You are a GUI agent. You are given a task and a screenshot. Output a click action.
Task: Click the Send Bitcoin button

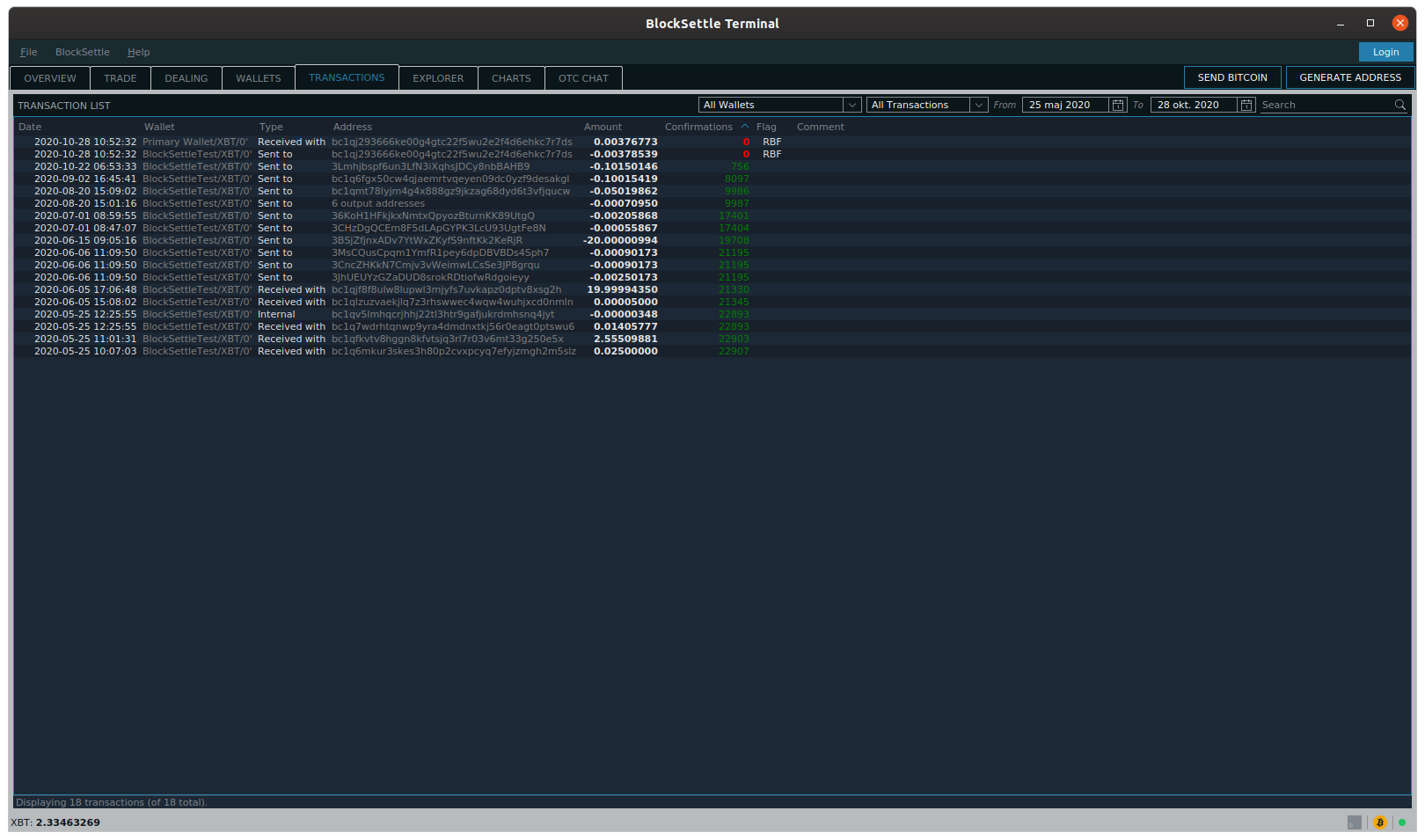click(1232, 77)
